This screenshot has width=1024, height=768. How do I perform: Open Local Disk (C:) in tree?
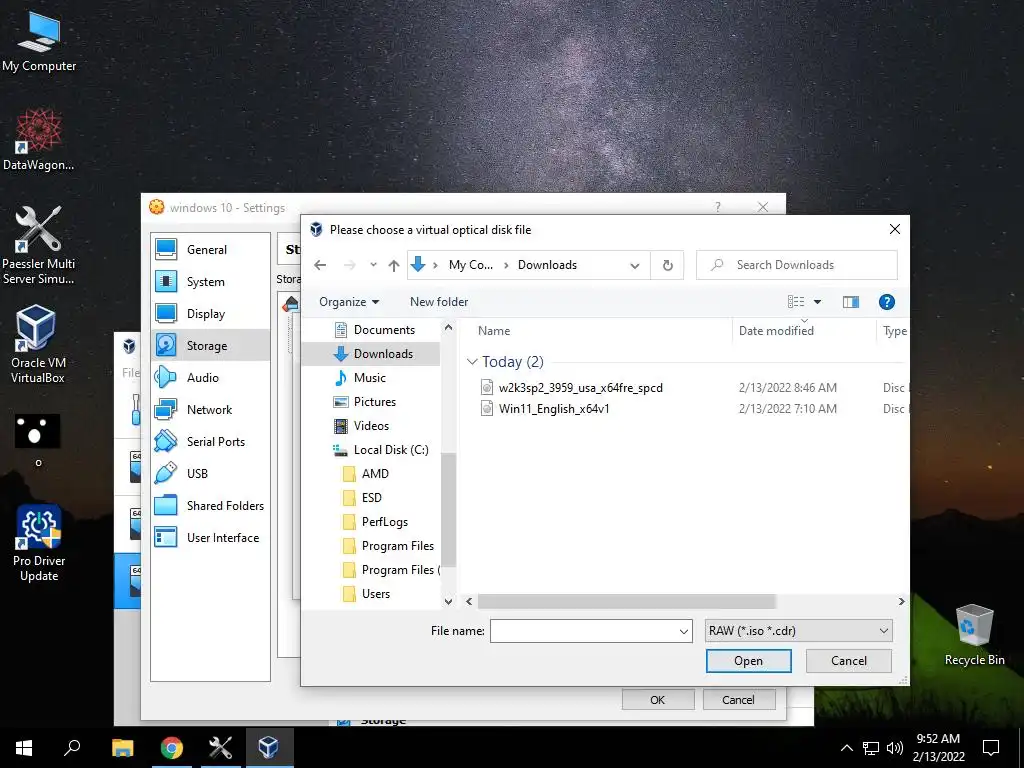tap(391, 450)
